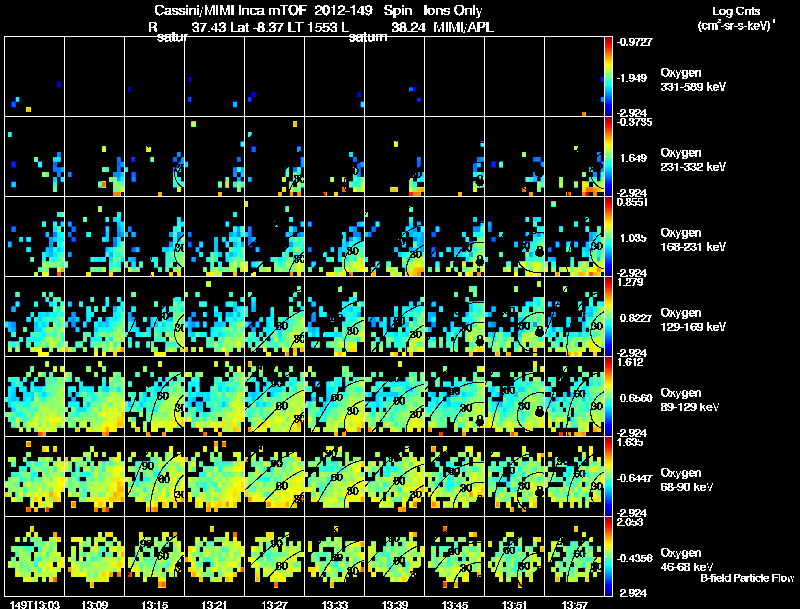Click the 13:45 time label on the axis
This screenshot has height=609, width=800.
(x=455, y=604)
